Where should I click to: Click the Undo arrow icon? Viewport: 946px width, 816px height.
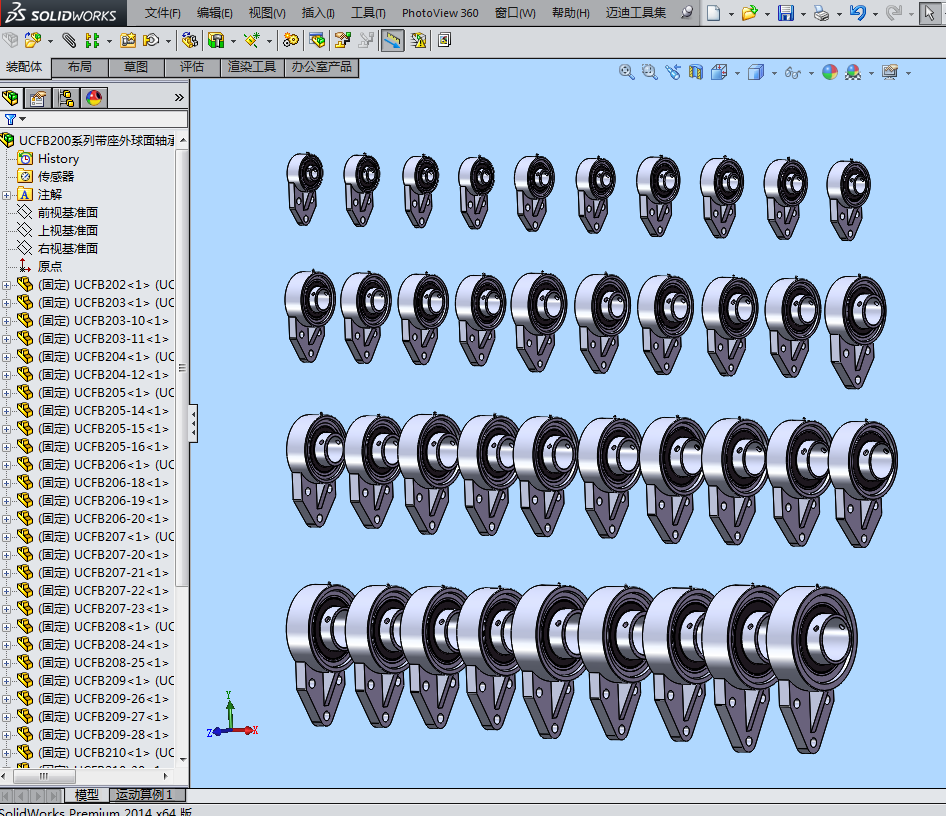(x=857, y=13)
